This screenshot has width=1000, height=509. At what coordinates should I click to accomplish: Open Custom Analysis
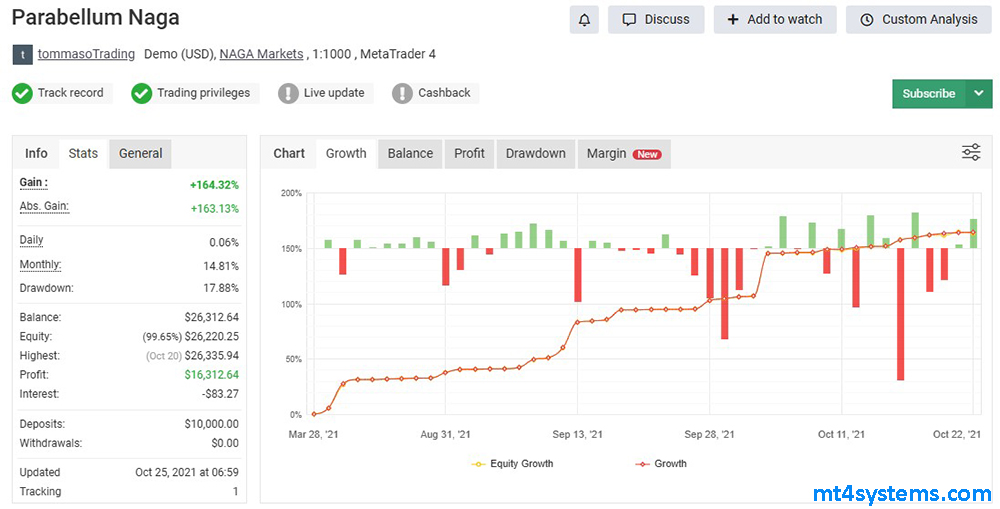coord(918,19)
